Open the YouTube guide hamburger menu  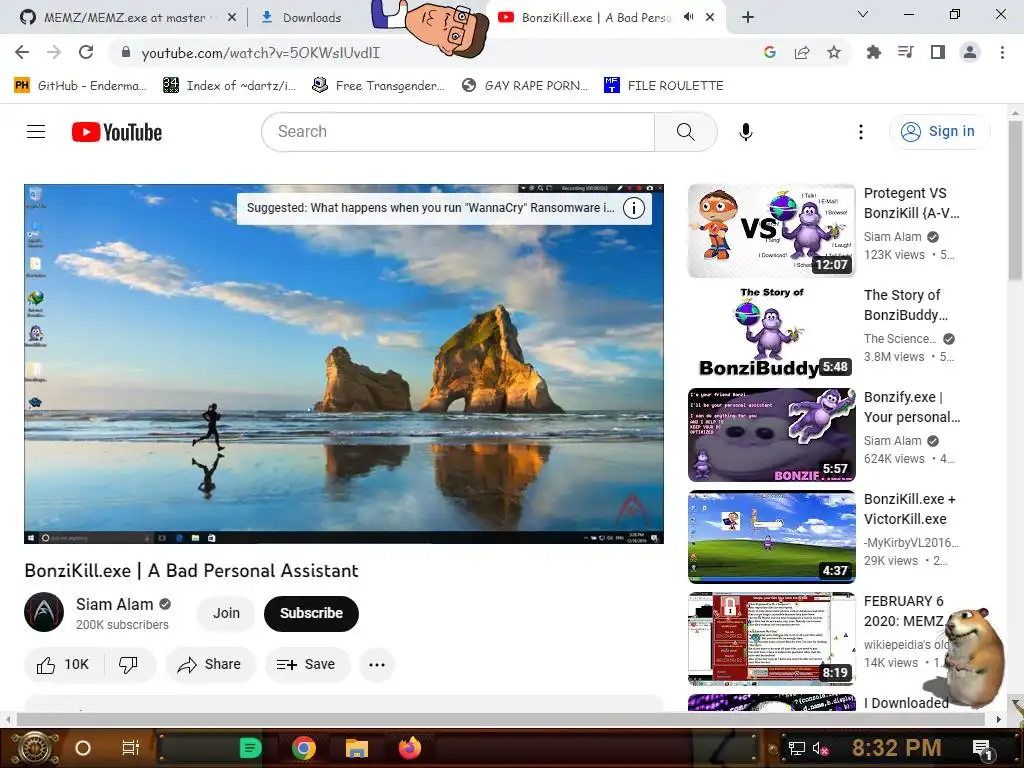click(36, 132)
